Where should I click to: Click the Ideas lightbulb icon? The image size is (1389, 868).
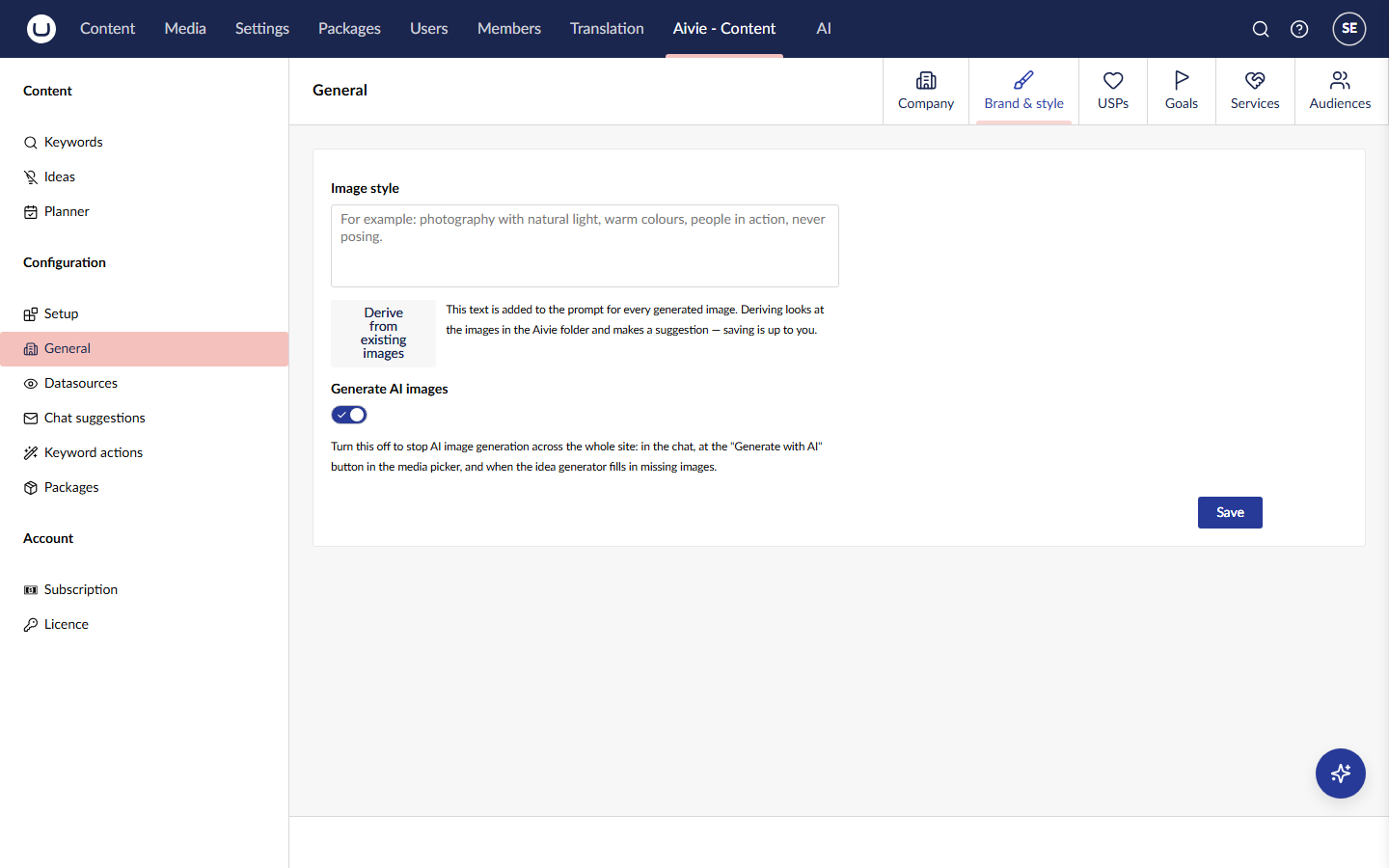(31, 177)
